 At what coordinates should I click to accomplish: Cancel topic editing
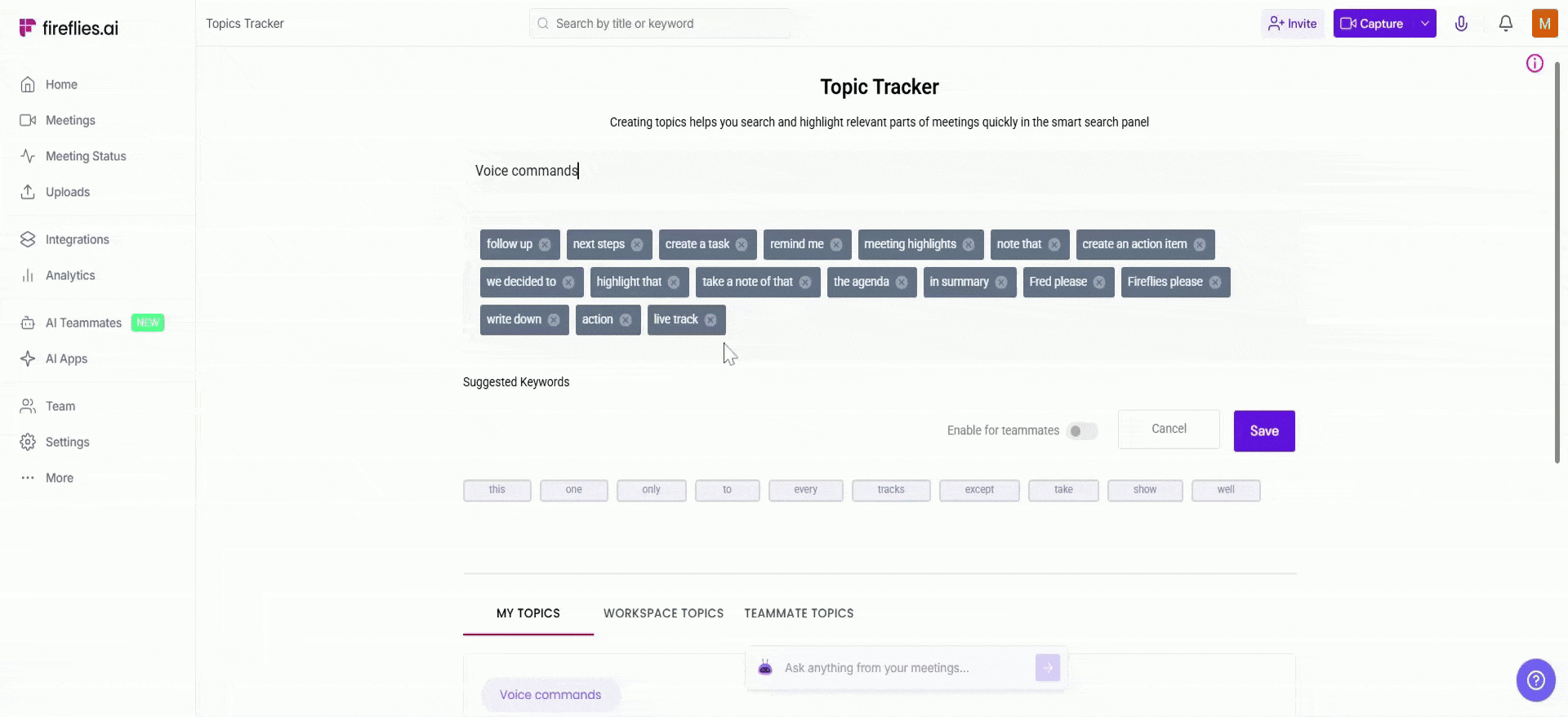(x=1169, y=429)
